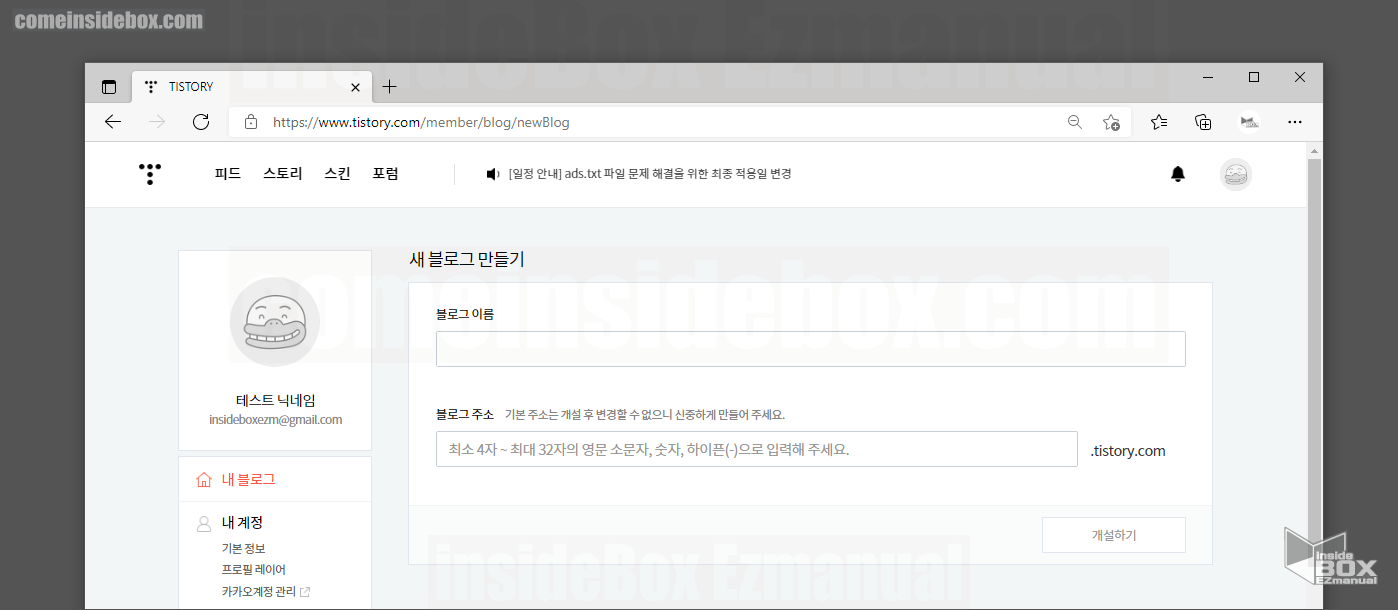The width and height of the screenshot is (1398, 610).
Task: Open the ads.txt announcement notice
Action: [650, 174]
